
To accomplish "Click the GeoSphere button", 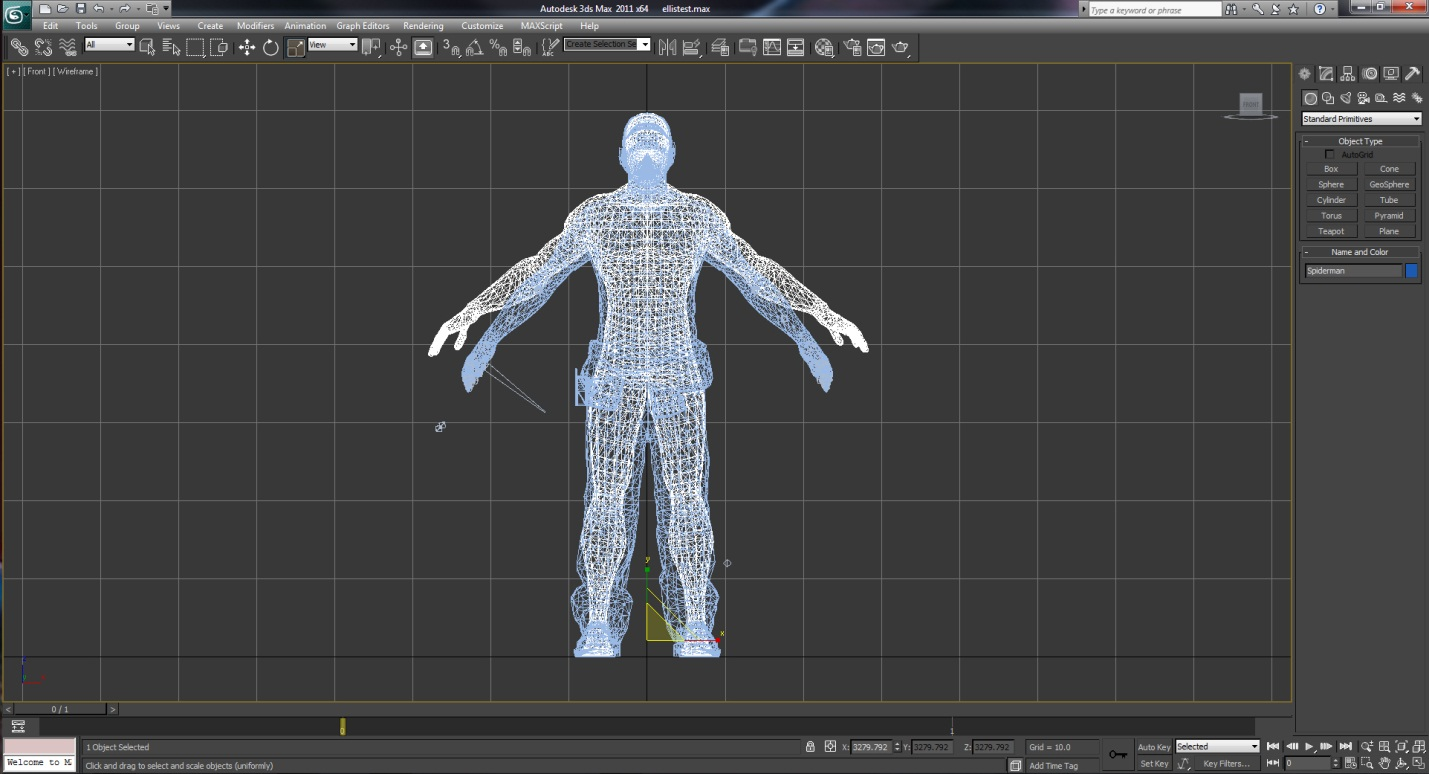I will 1389,185.
